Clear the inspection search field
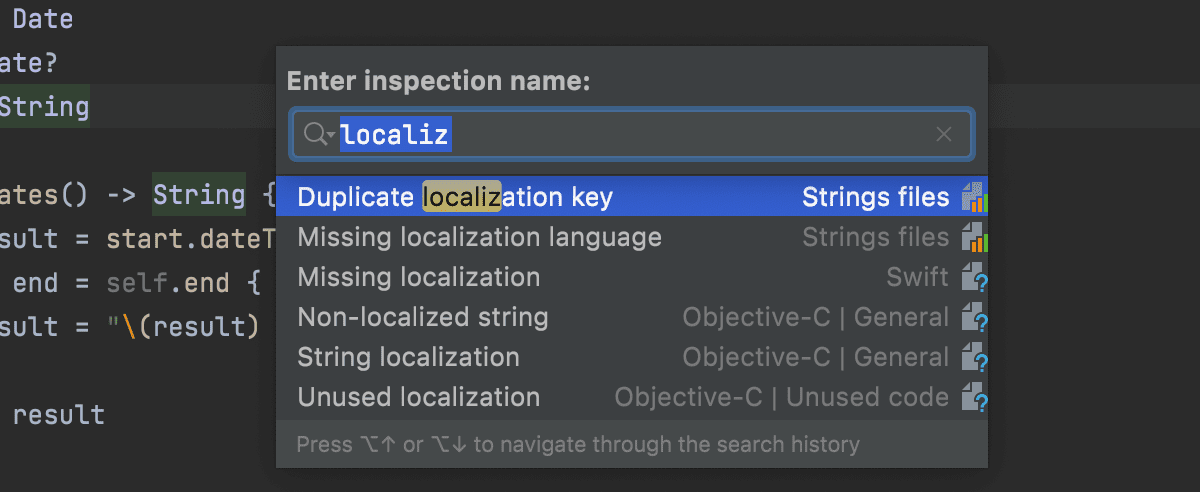 point(943,135)
